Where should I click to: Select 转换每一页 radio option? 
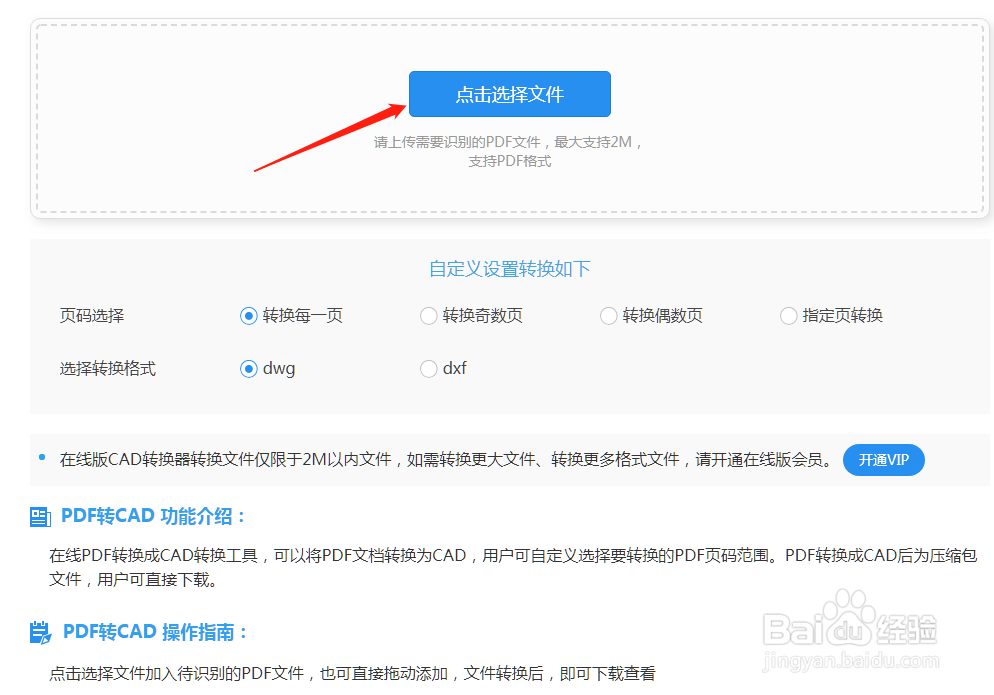point(292,315)
